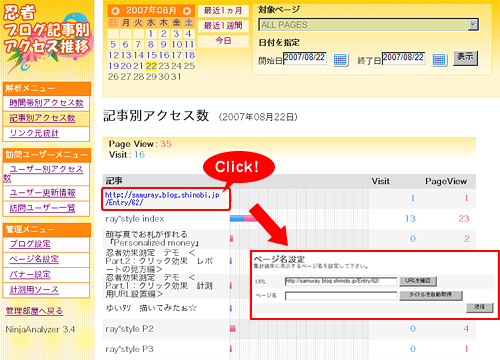The height and width of the screenshot is (360, 500).
Task: Open the samuray.blog.shinobi.jp Entry/62 link
Action: point(162,199)
